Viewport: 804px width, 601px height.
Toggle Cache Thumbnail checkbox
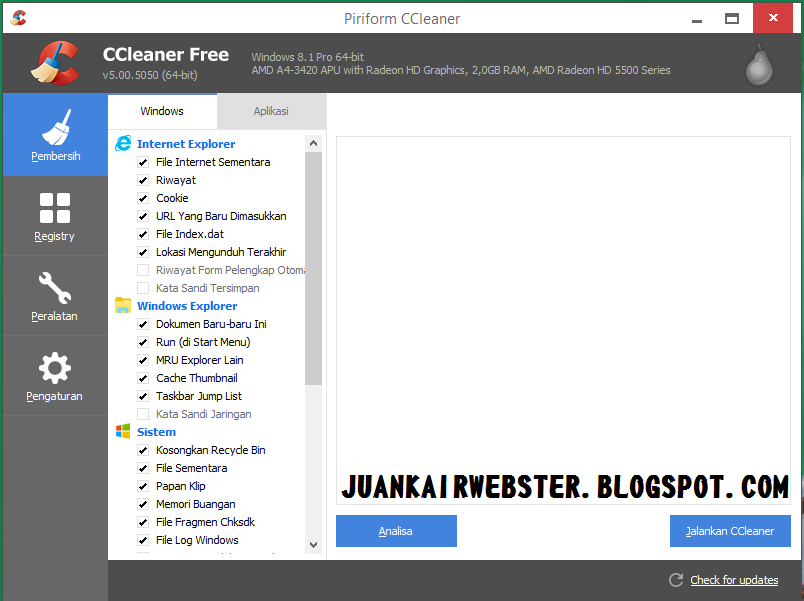pyautogui.click(x=143, y=378)
